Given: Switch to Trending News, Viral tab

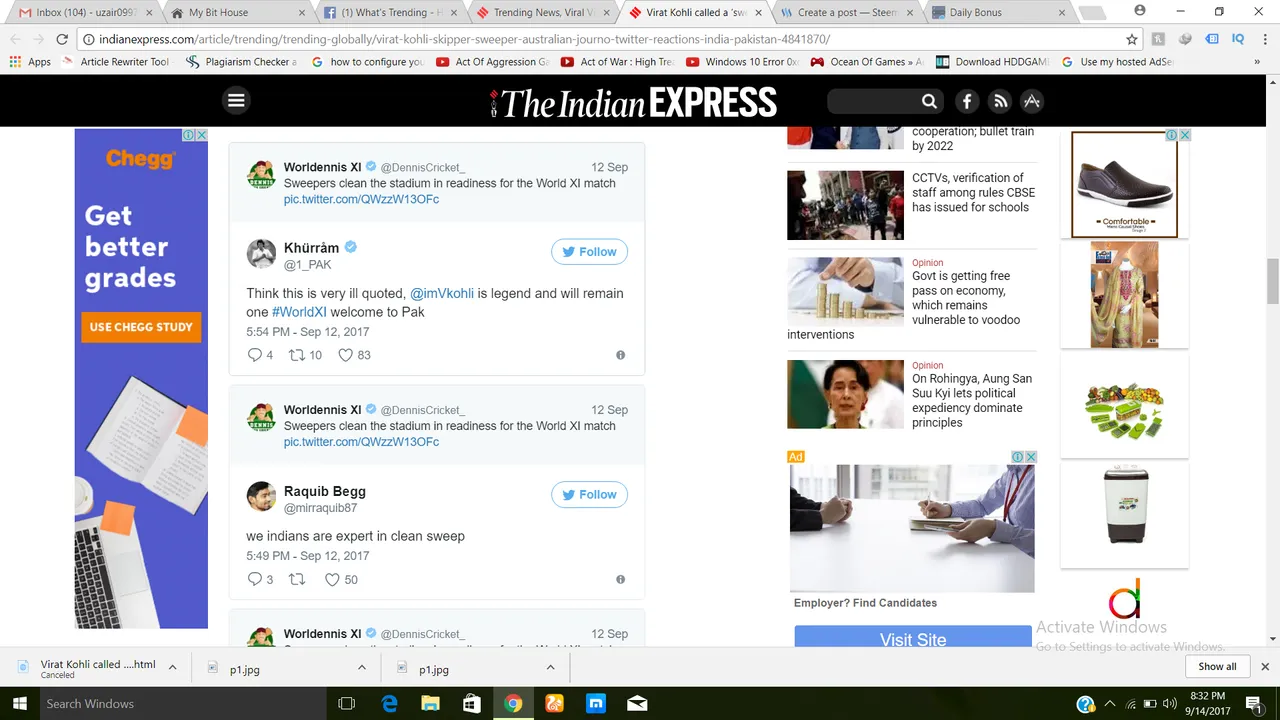Looking at the screenshot, I should point(540,12).
